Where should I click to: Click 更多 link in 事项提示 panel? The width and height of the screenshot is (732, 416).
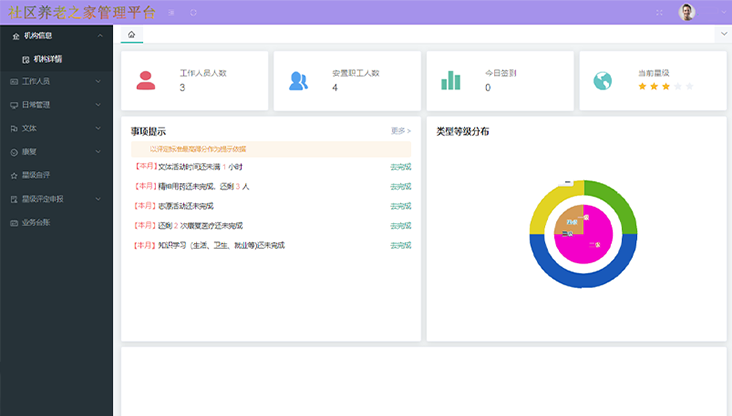tap(400, 131)
